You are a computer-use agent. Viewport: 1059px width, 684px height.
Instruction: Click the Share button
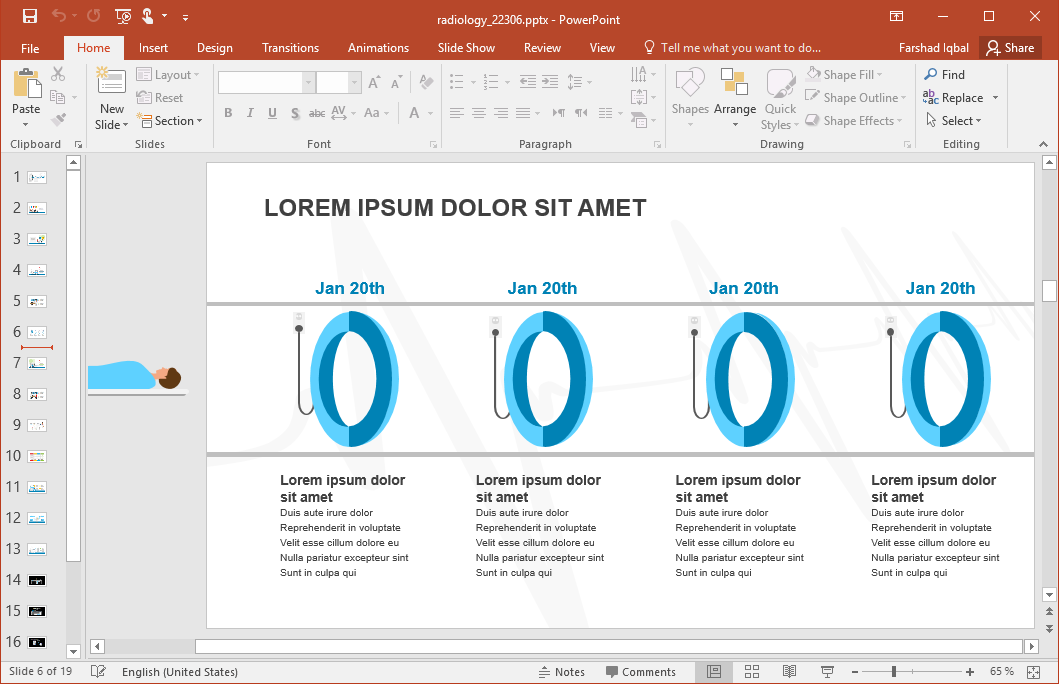tap(1009, 48)
